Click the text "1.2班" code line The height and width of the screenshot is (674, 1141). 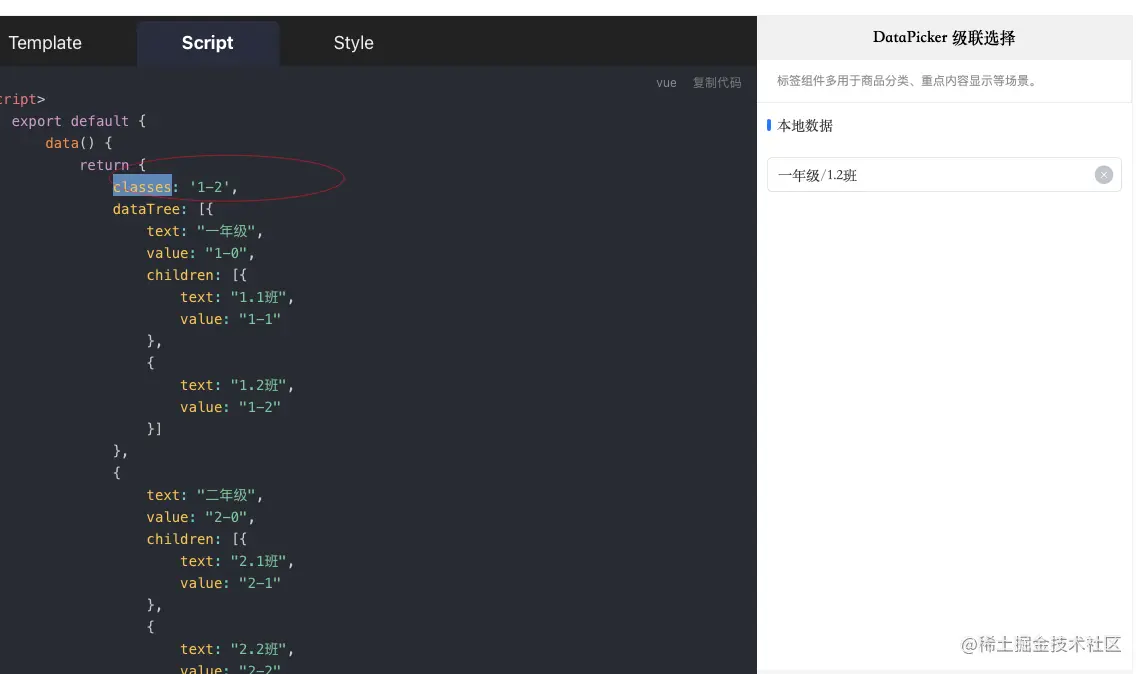(x=237, y=385)
